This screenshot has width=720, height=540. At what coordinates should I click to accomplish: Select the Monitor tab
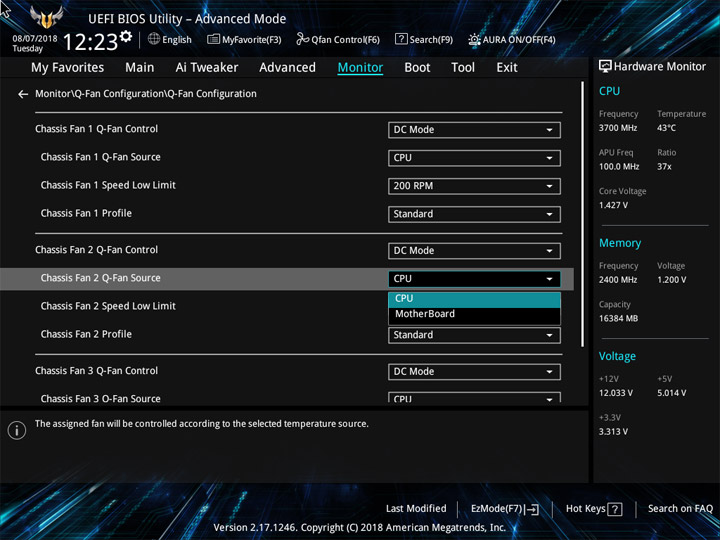[360, 68]
